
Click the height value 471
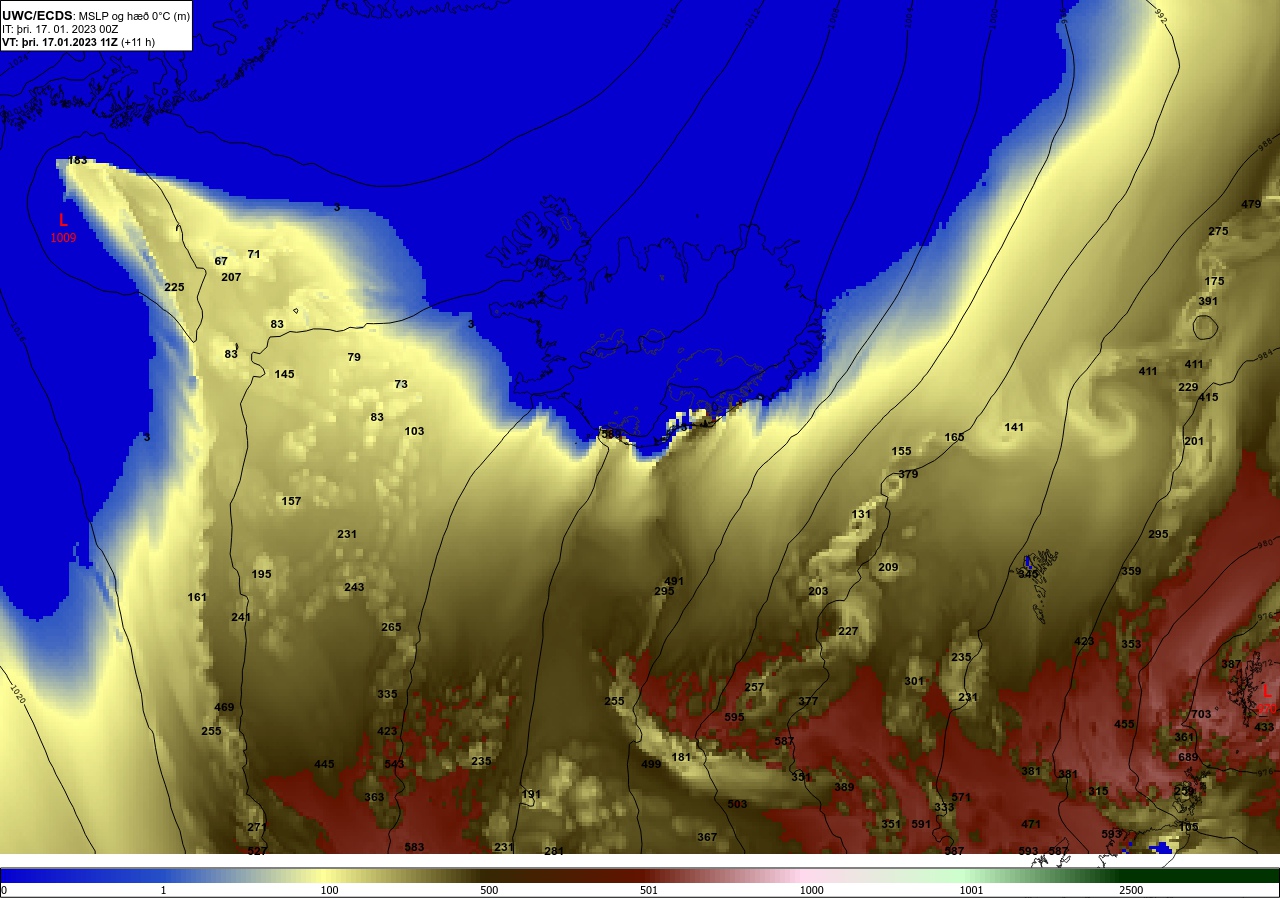tap(1031, 825)
